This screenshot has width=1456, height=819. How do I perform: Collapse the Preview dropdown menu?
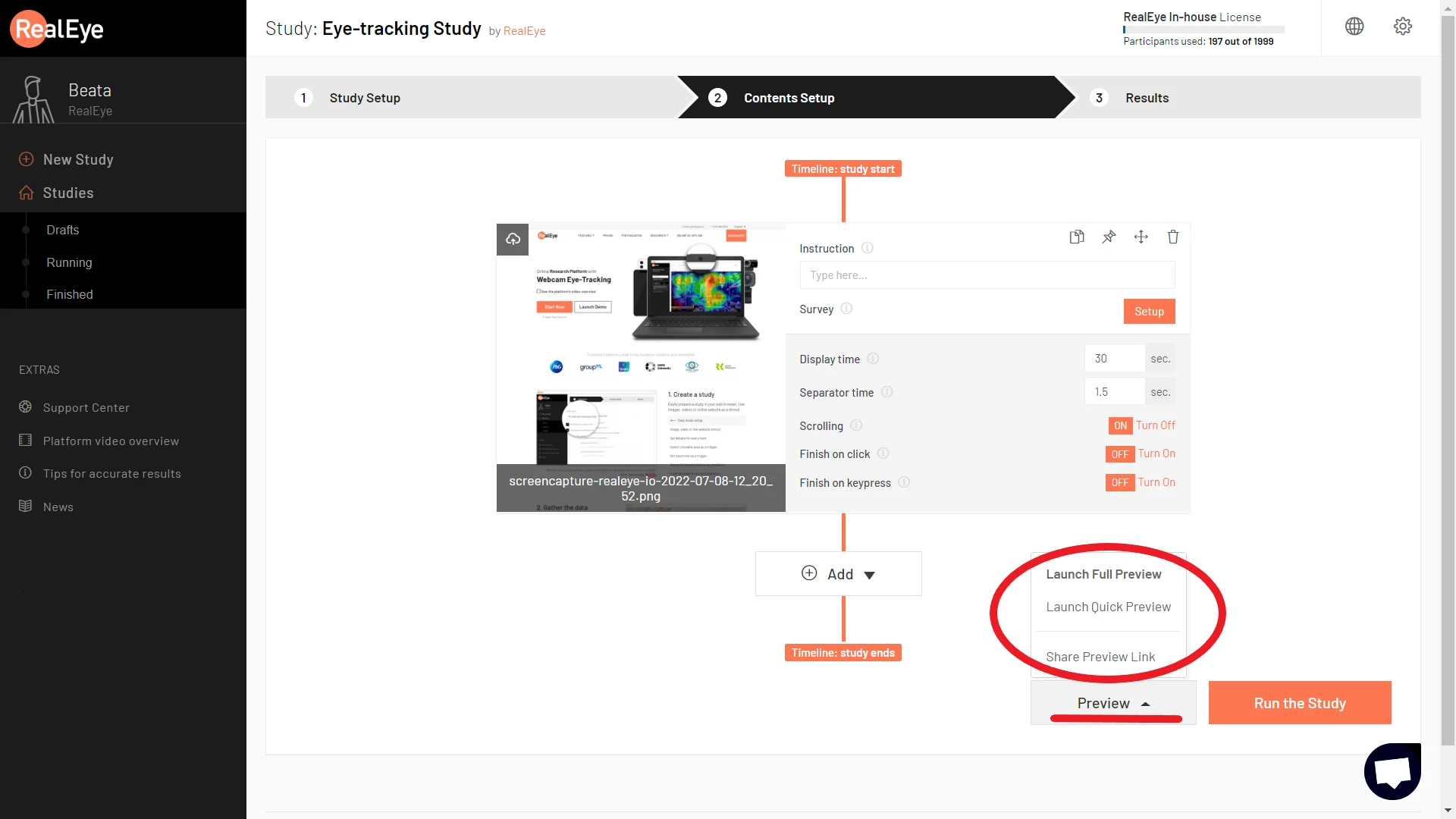pyautogui.click(x=1113, y=703)
